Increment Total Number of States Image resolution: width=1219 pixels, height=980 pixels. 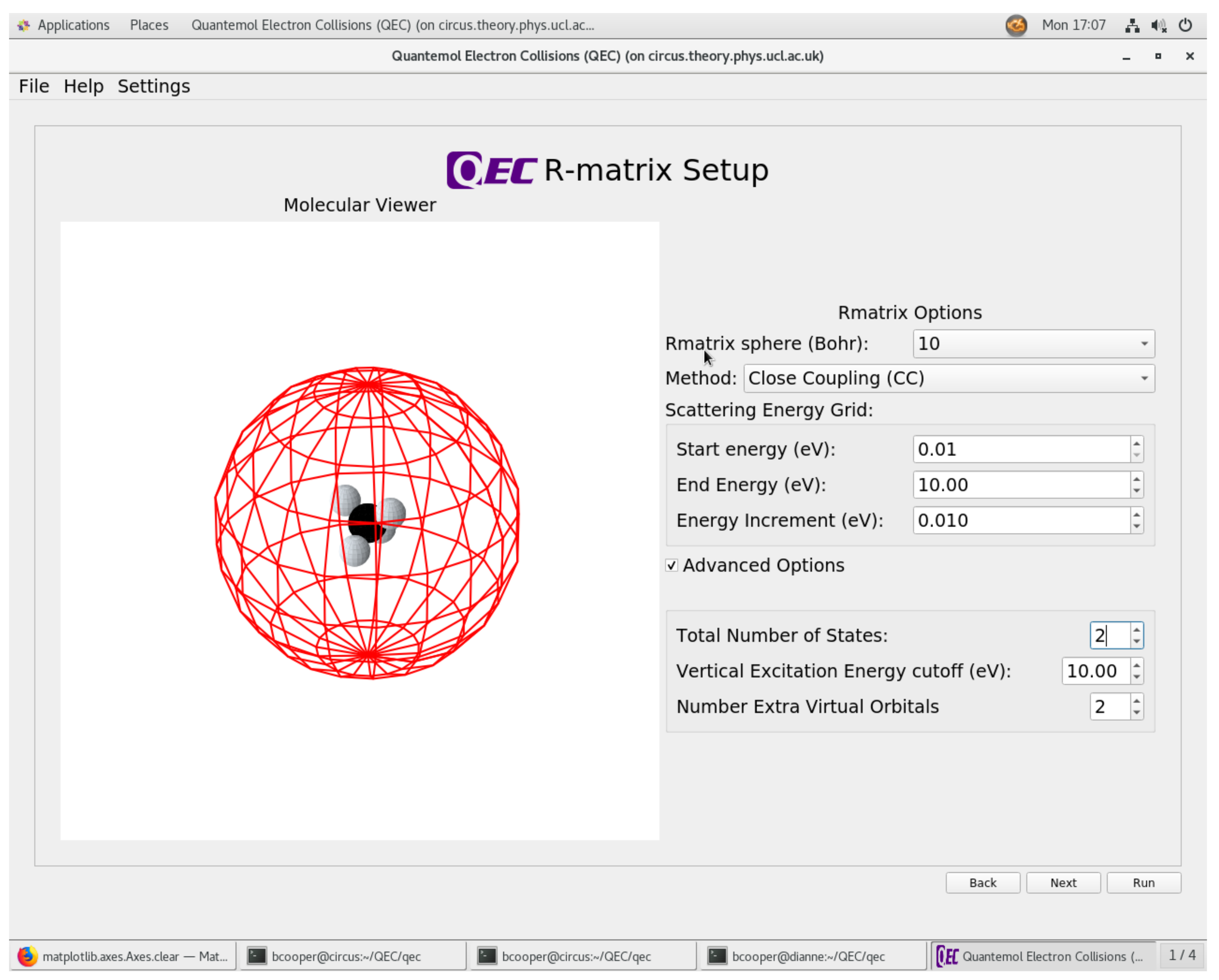pos(1137,629)
